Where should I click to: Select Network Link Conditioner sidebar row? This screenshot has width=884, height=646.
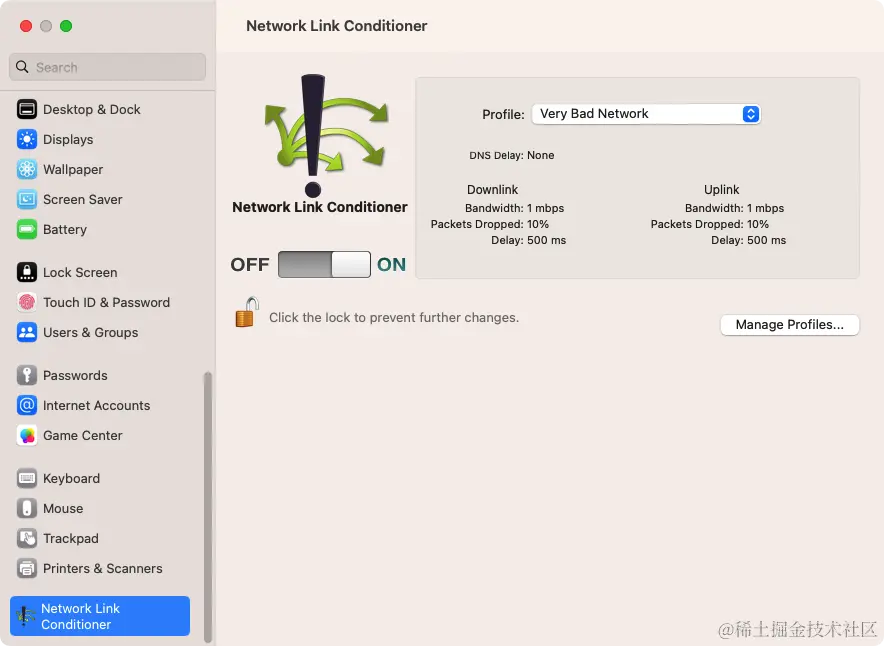click(x=100, y=616)
